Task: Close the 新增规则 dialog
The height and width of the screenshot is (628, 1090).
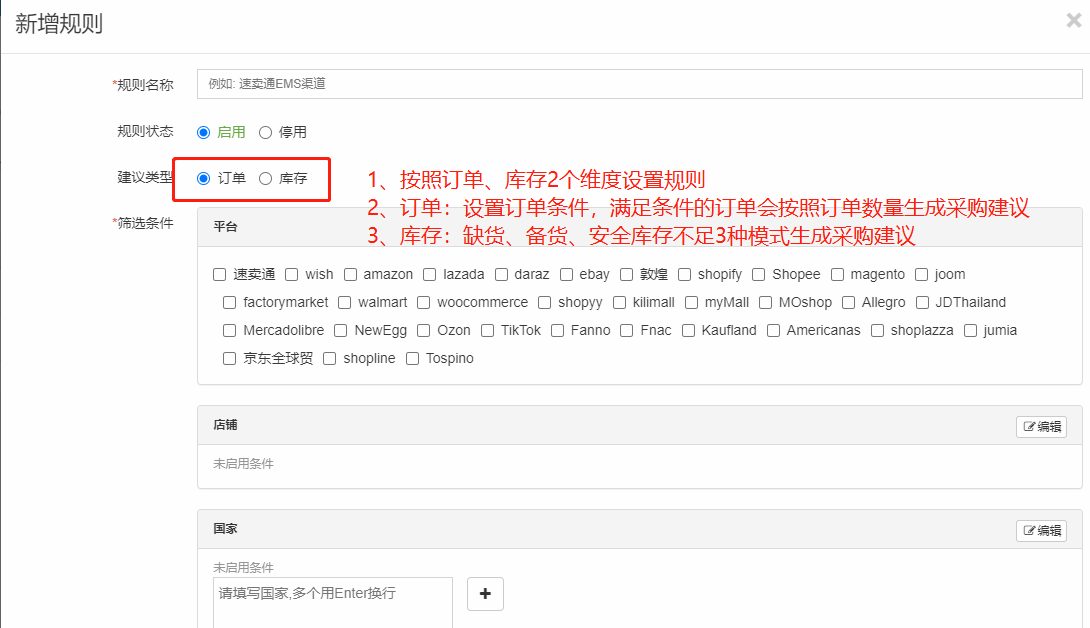Action: coord(1073,21)
